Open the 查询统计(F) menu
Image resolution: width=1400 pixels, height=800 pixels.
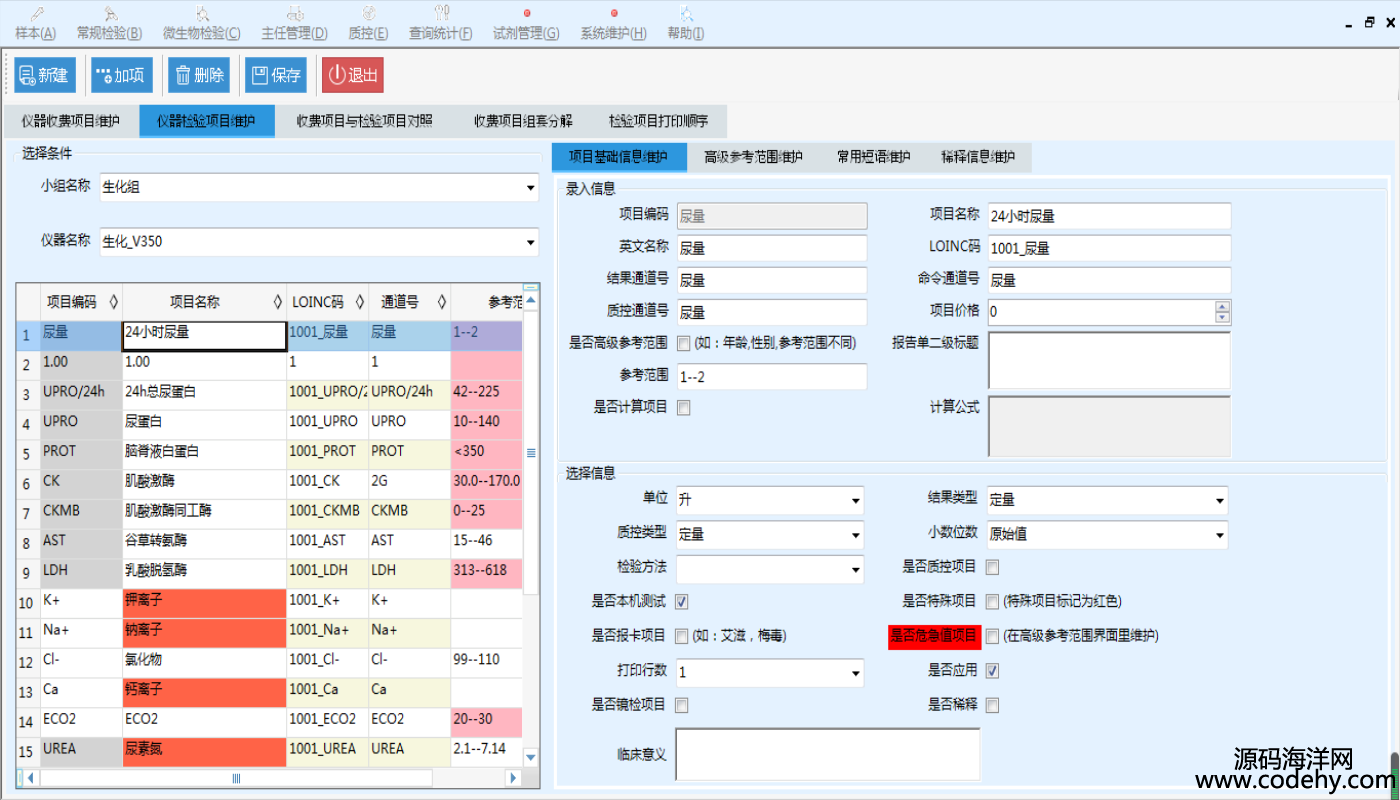click(440, 24)
